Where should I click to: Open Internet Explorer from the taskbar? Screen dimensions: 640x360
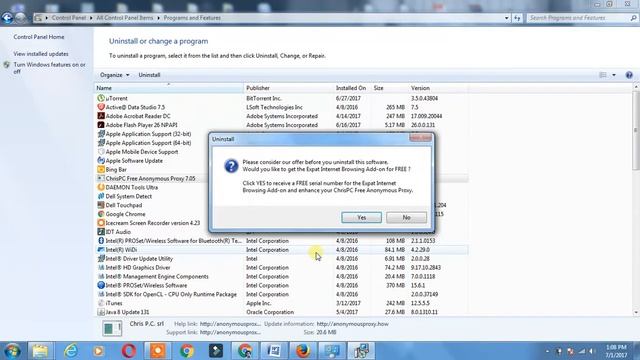click(x=70, y=351)
